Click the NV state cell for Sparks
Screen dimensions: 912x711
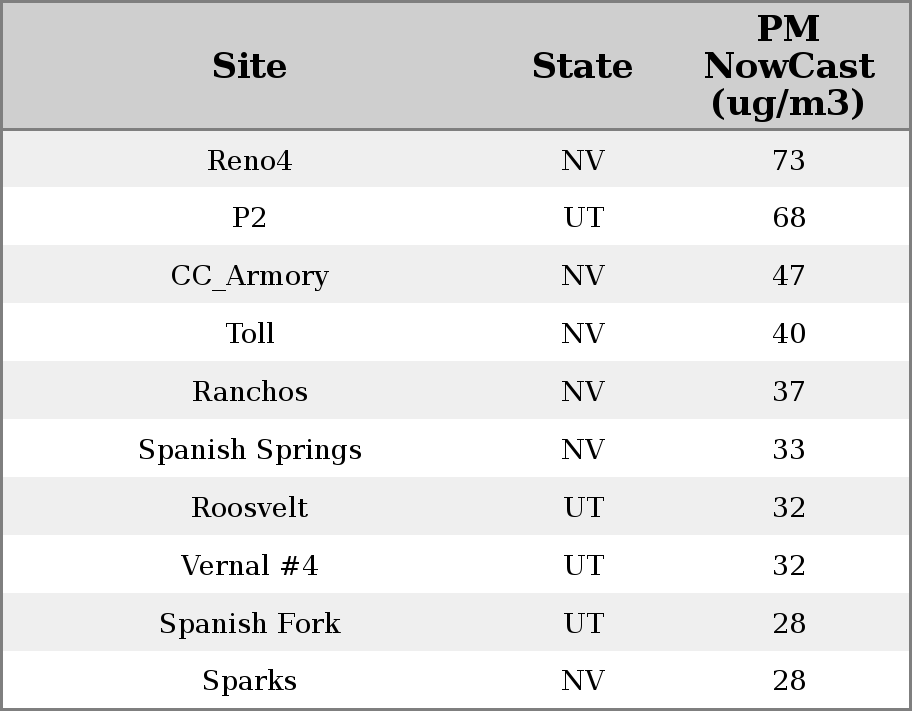[582, 681]
